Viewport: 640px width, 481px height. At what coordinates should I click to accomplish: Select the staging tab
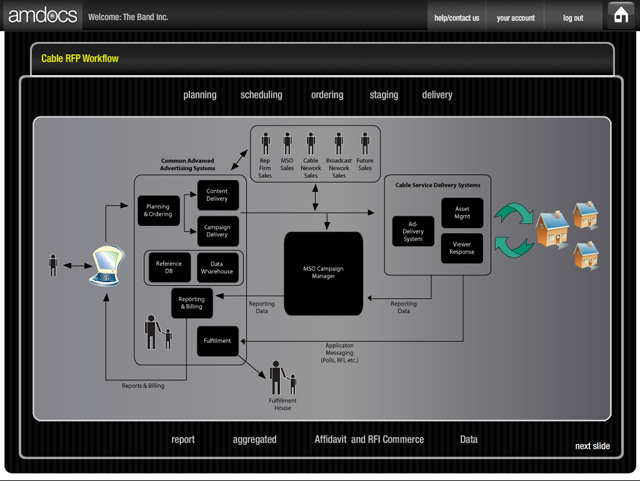(384, 95)
